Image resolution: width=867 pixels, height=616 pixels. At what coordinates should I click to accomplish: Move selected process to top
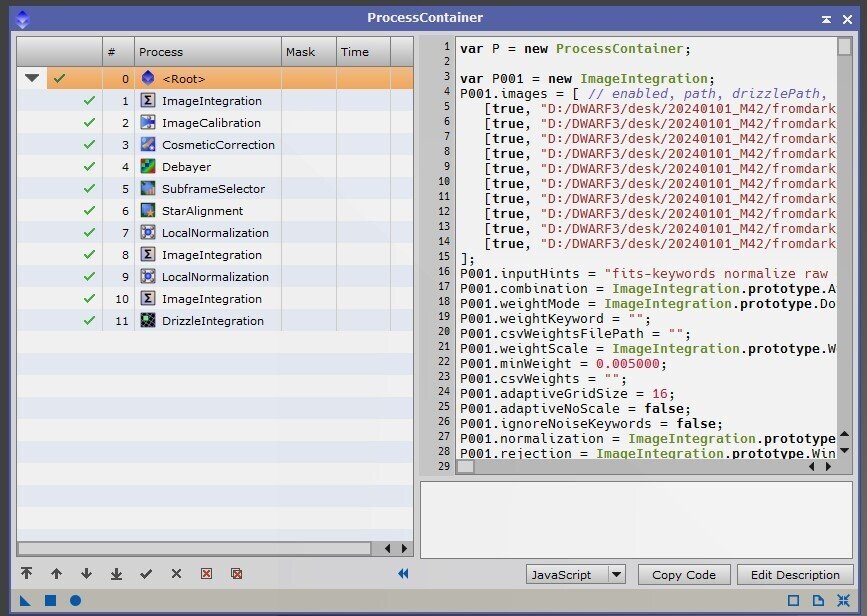tap(27, 573)
